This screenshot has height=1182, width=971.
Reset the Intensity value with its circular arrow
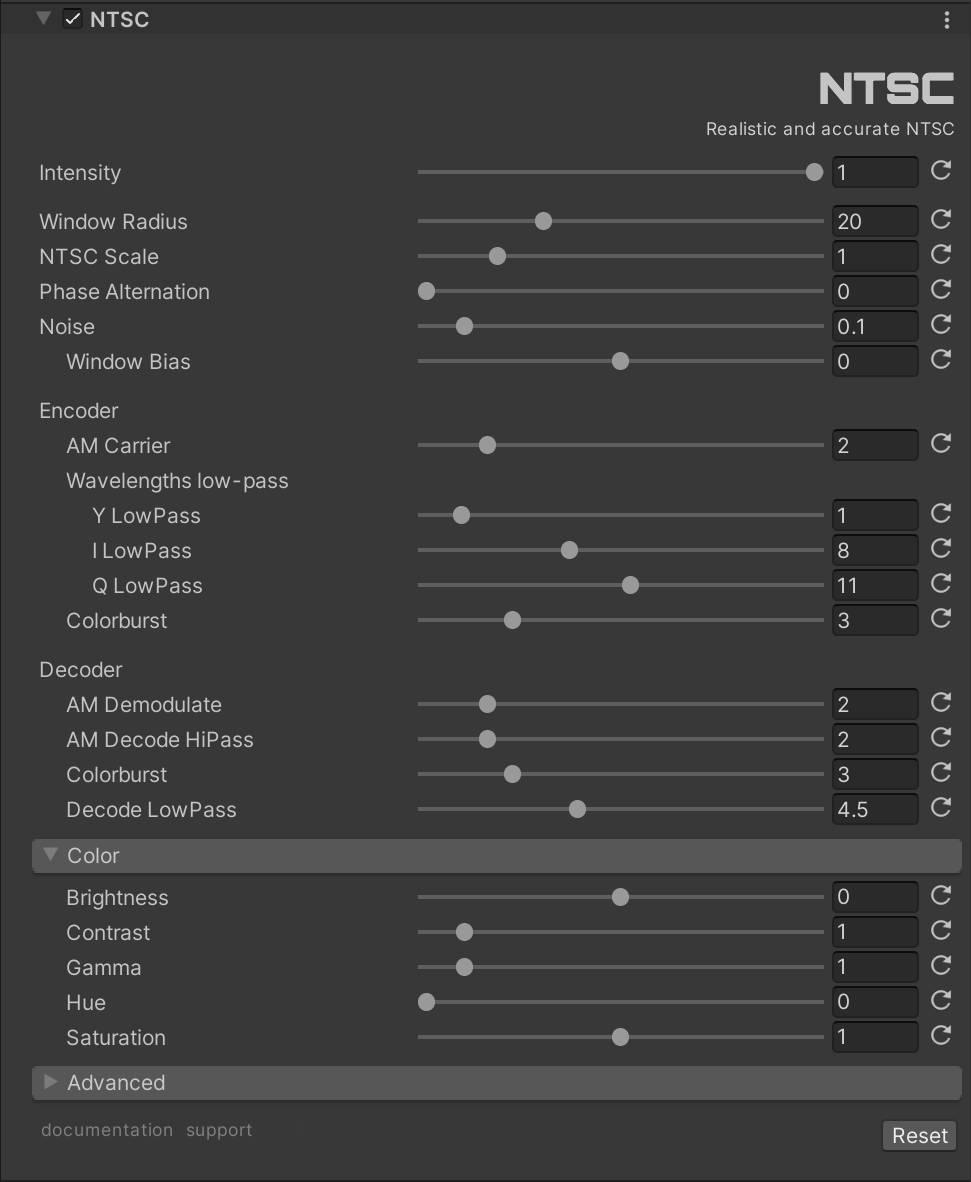940,171
